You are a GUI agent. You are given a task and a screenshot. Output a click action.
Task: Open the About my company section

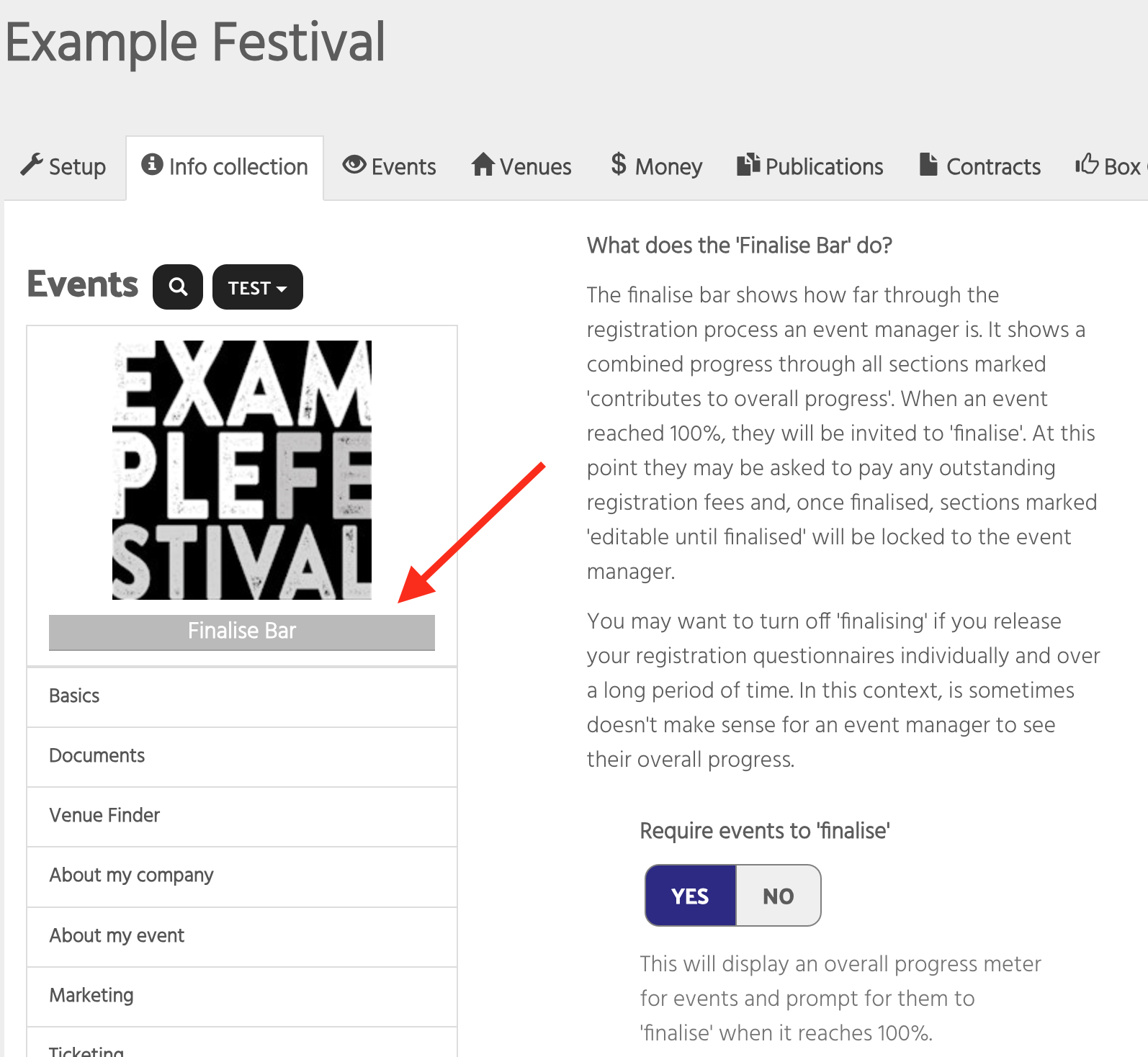point(242,876)
